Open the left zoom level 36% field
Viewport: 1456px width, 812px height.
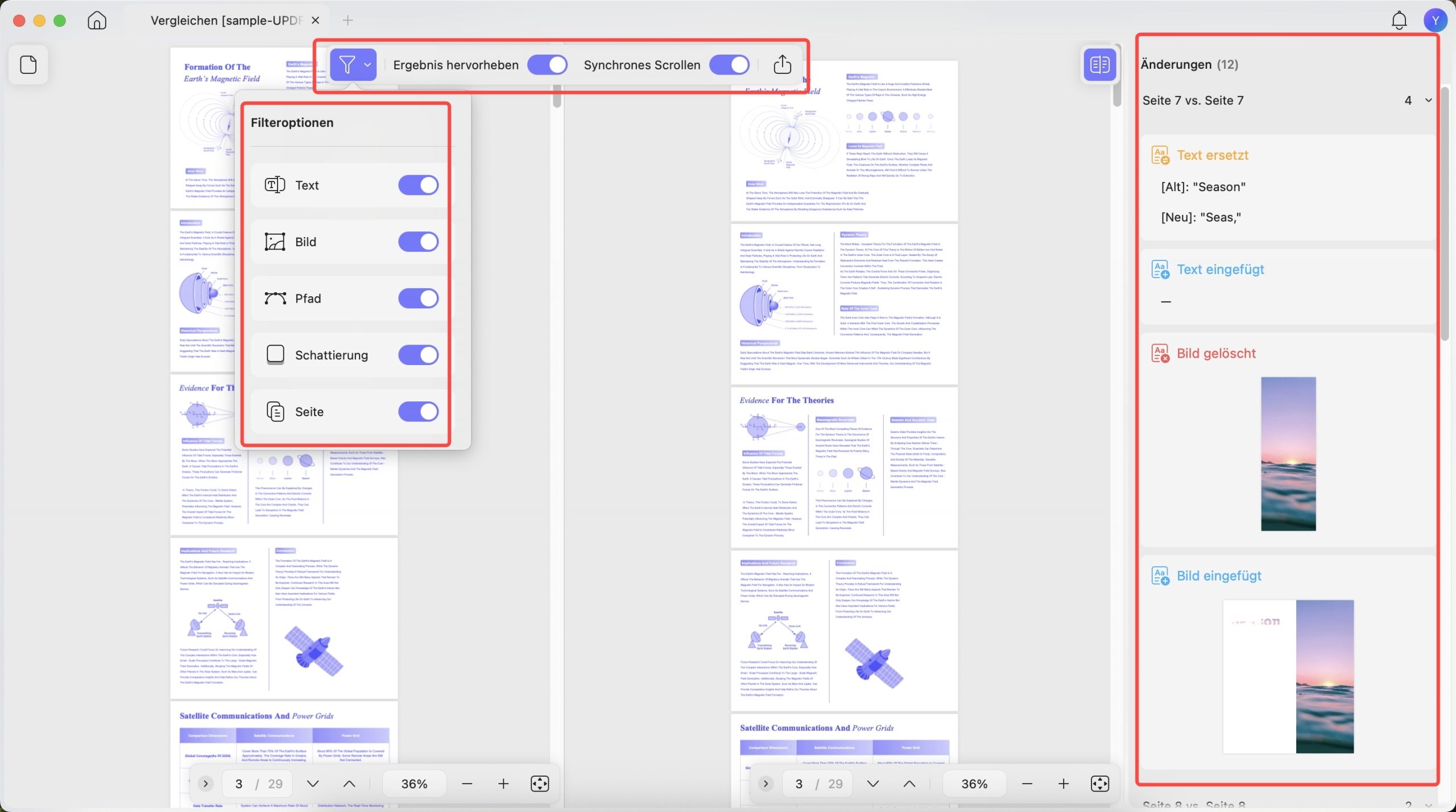pos(414,784)
